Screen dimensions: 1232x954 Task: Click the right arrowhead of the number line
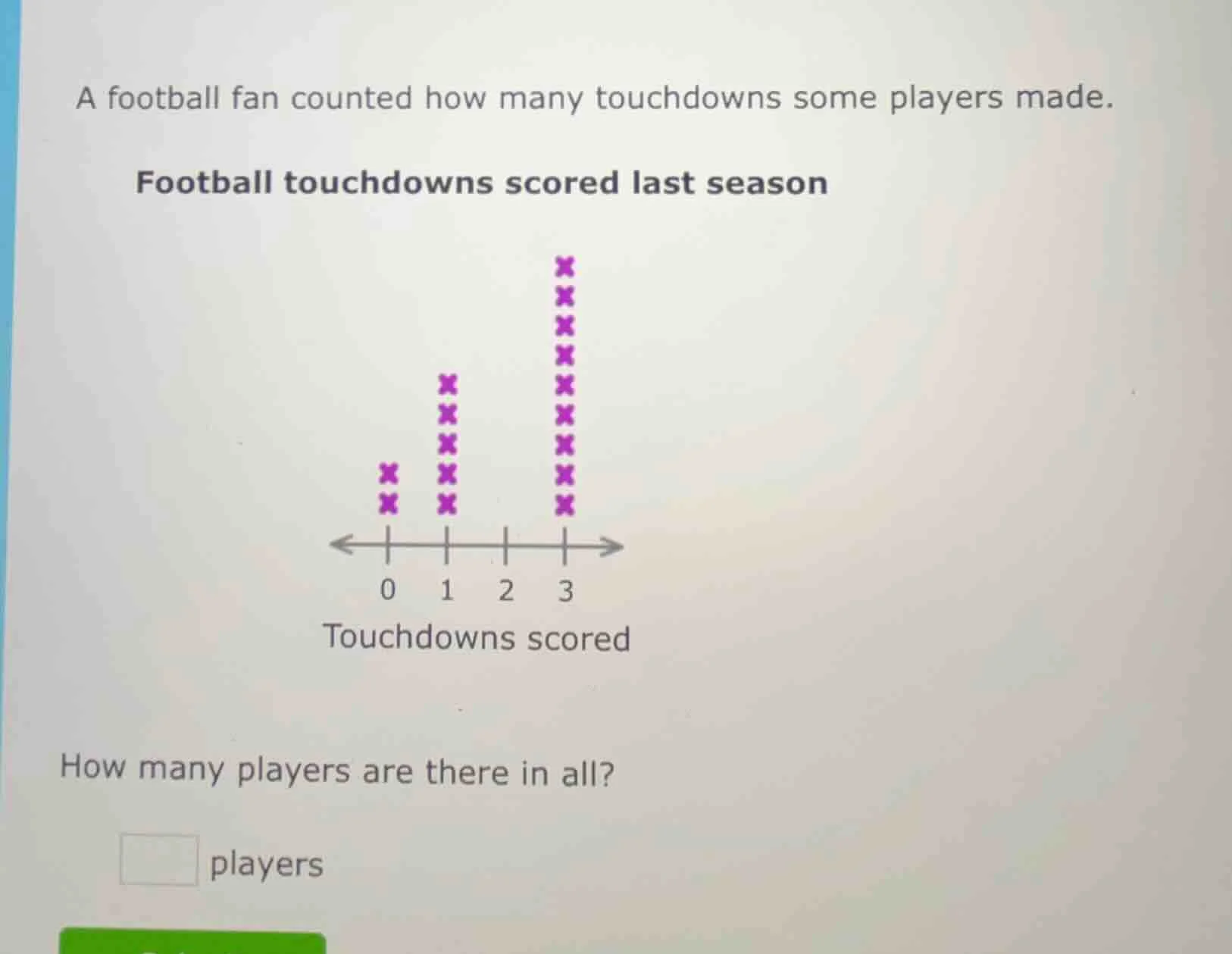point(611,544)
